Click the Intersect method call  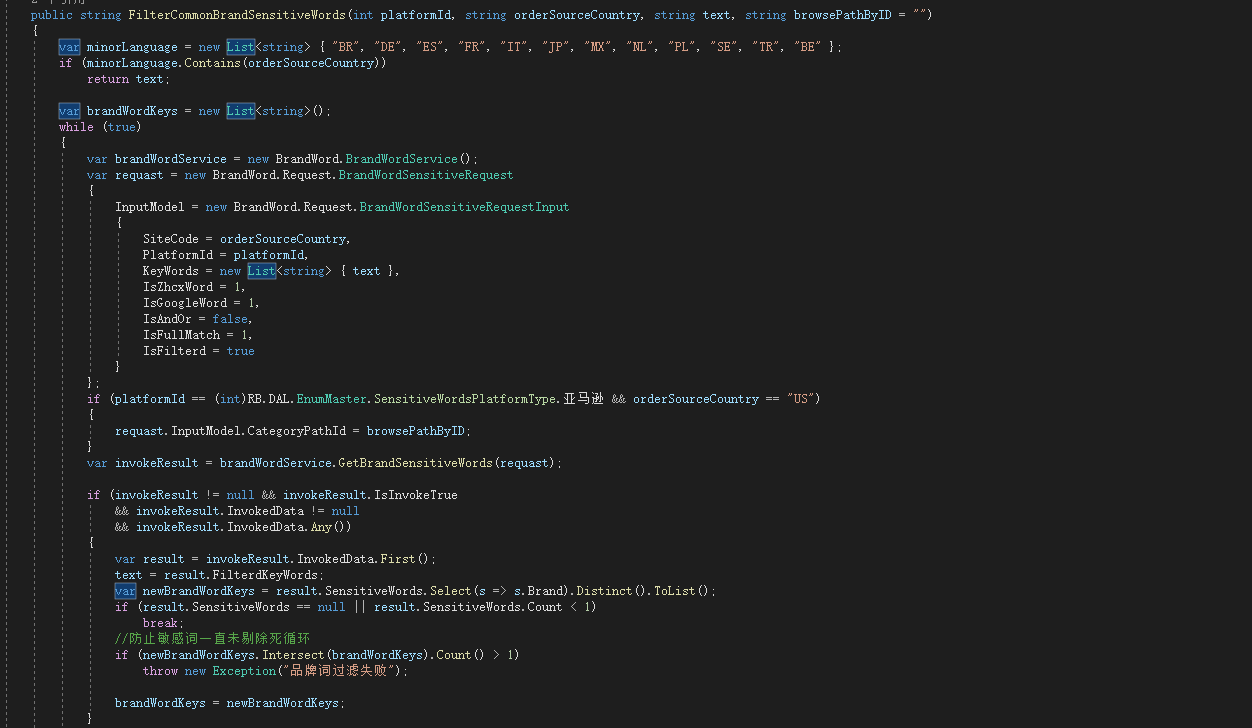click(x=293, y=655)
